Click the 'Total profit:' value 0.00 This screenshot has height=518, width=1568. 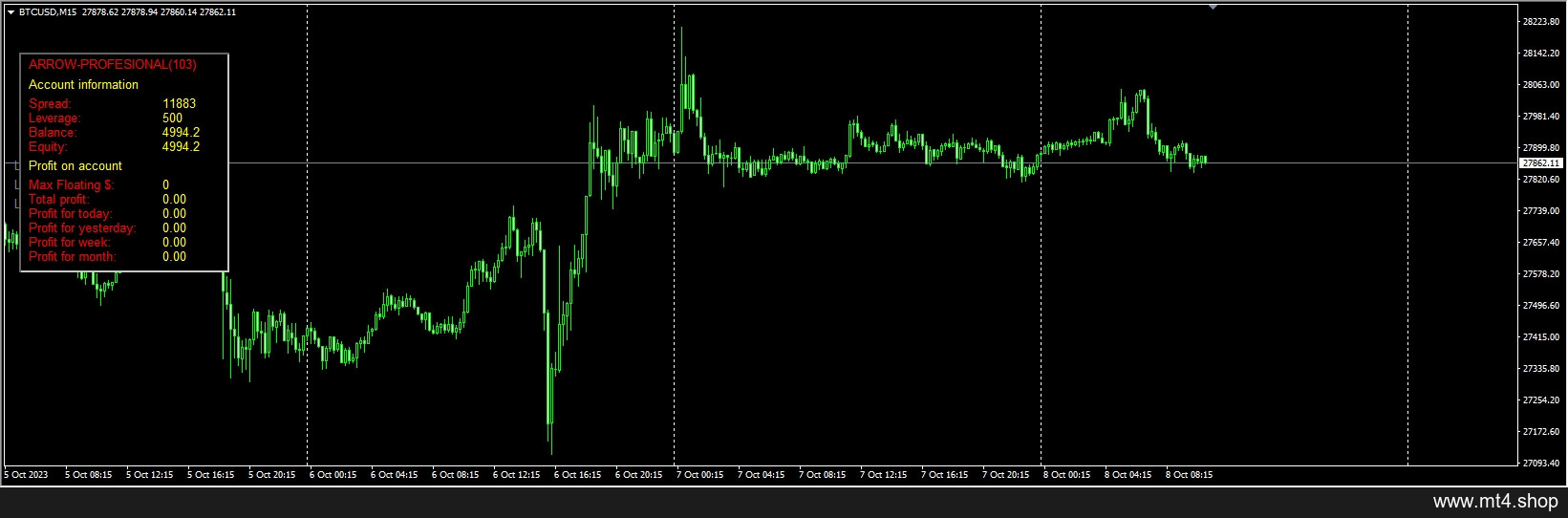tap(174, 199)
